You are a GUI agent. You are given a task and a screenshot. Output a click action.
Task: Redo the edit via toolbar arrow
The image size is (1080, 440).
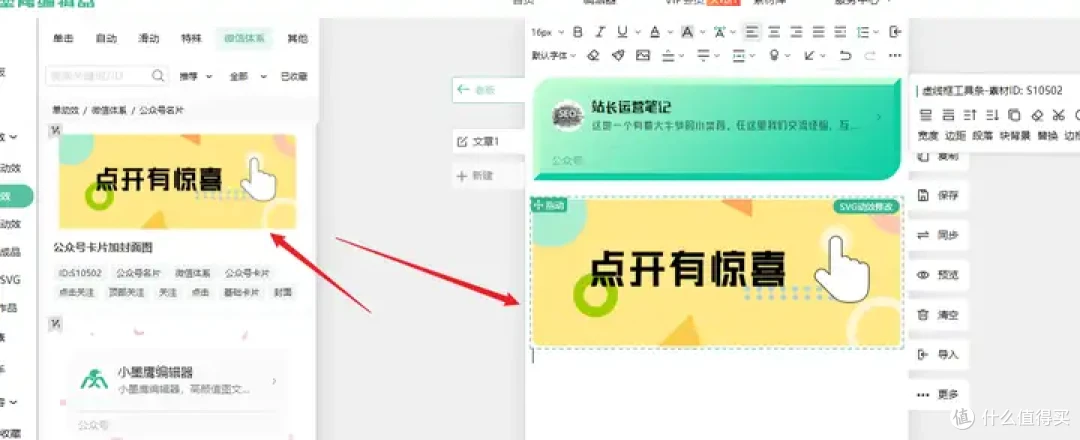pyautogui.click(x=870, y=55)
